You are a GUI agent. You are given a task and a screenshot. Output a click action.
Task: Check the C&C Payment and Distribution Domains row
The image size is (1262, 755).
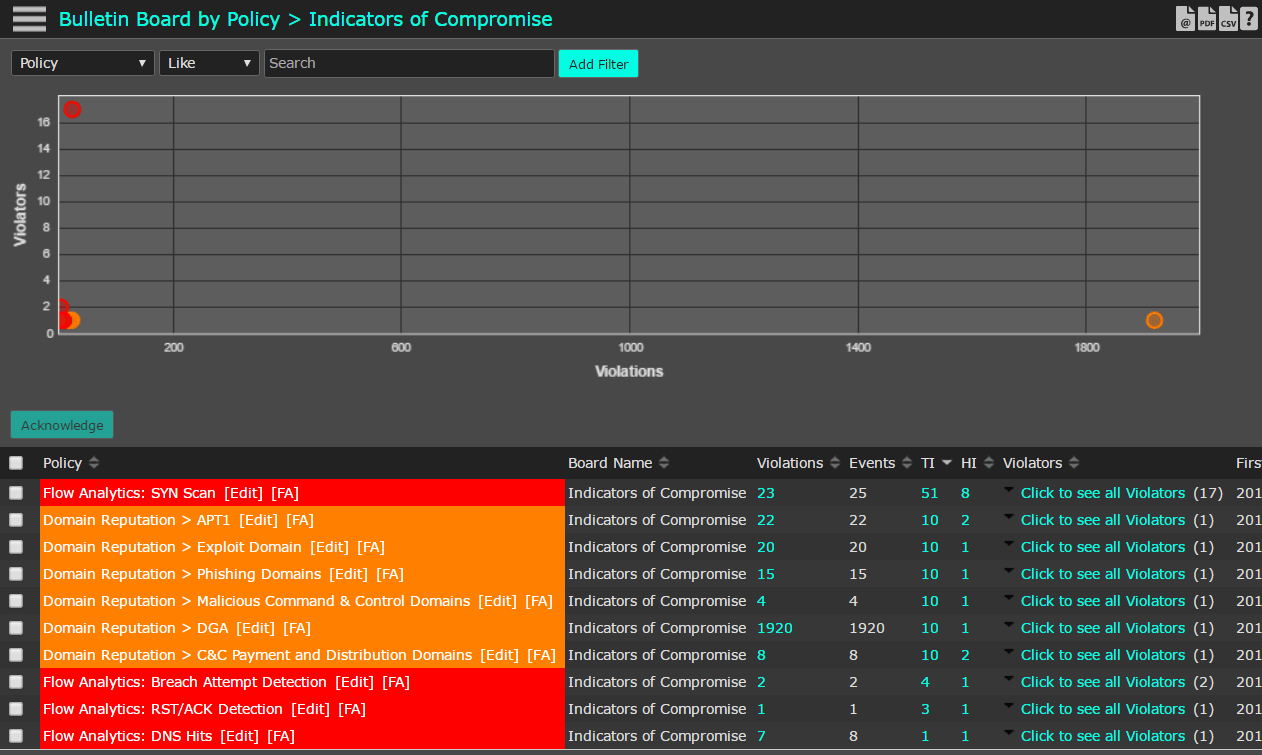coord(16,655)
